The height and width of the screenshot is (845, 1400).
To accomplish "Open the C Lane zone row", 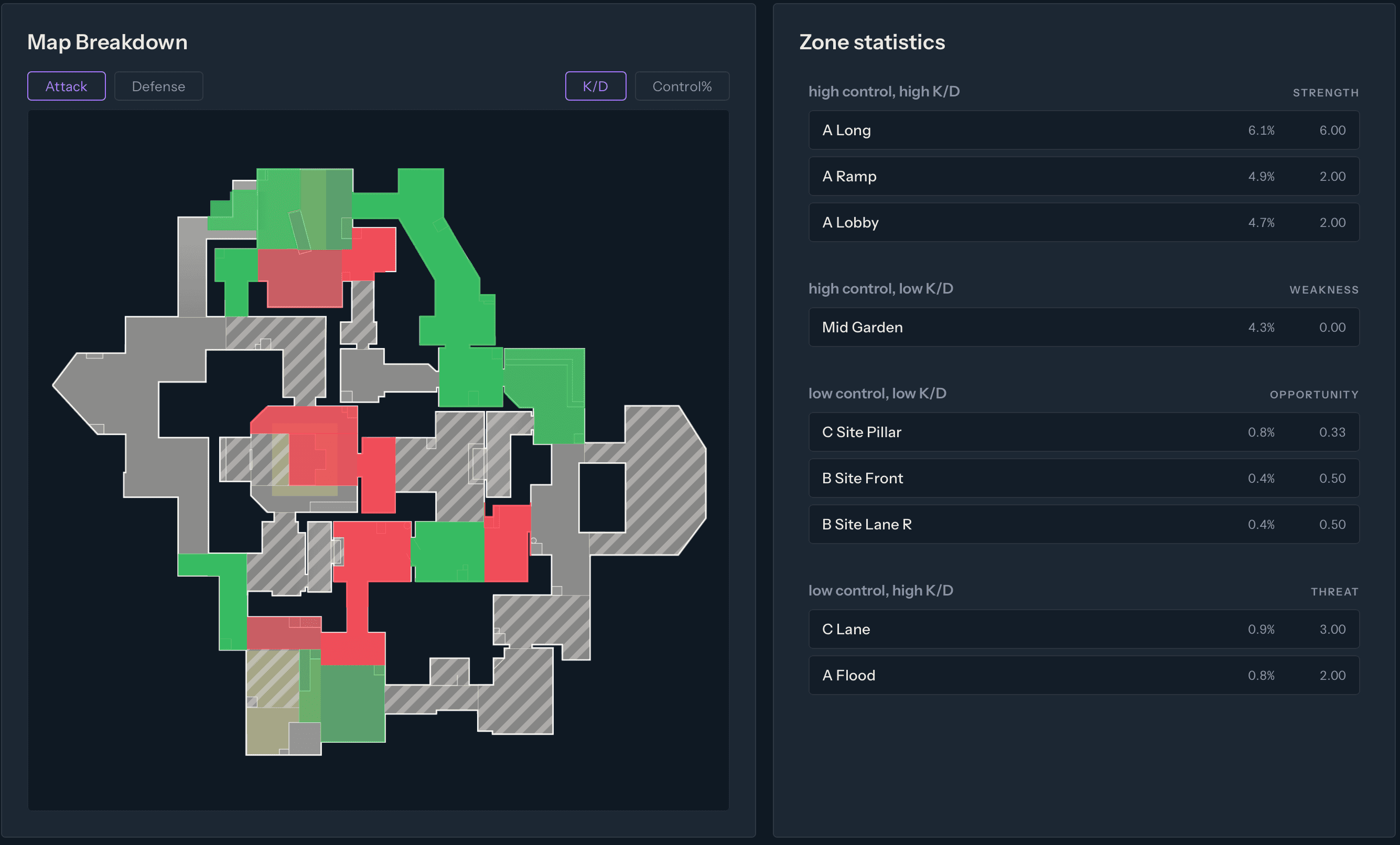I will tap(1083, 629).
